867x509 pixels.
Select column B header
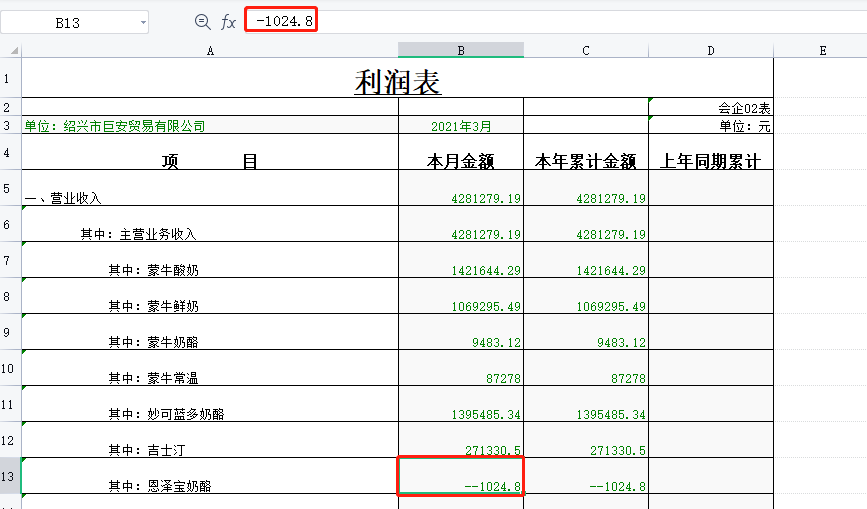click(x=461, y=50)
